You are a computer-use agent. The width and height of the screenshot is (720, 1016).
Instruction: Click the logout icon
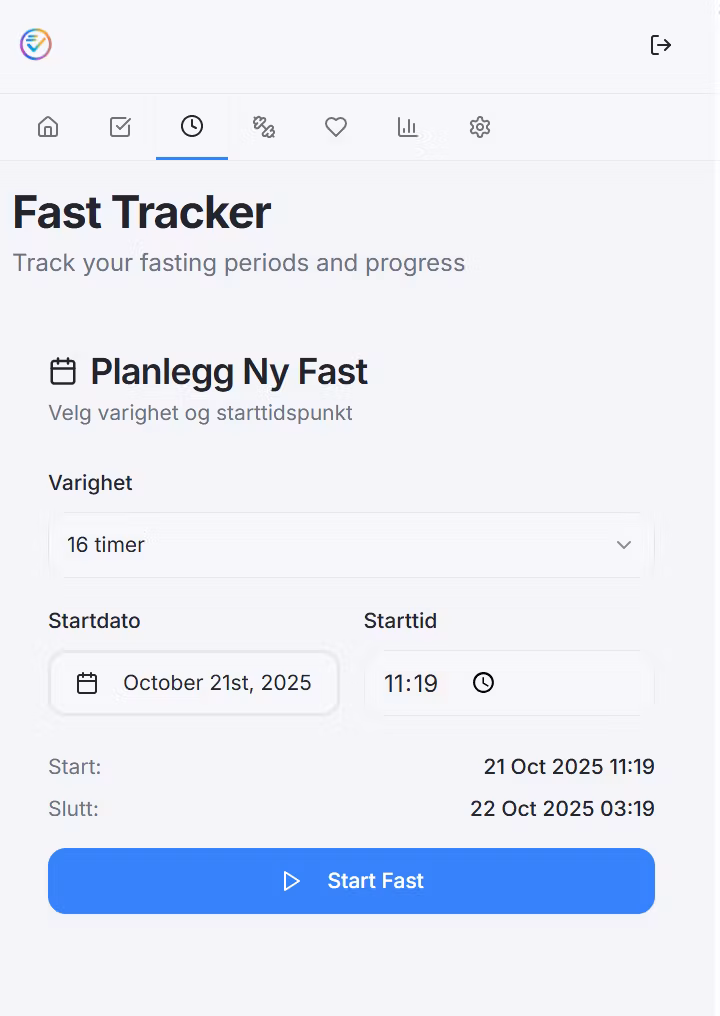pos(660,45)
